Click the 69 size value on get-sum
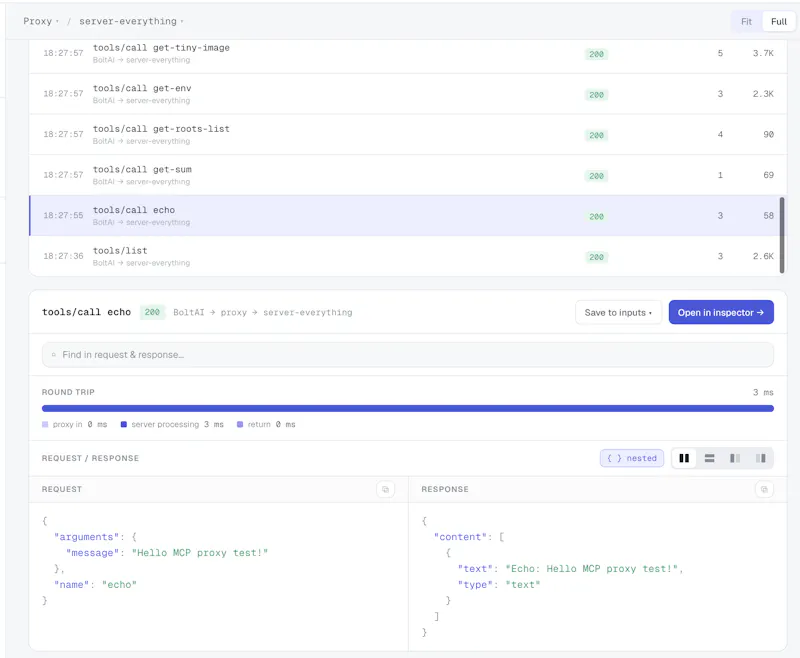 [768, 175]
